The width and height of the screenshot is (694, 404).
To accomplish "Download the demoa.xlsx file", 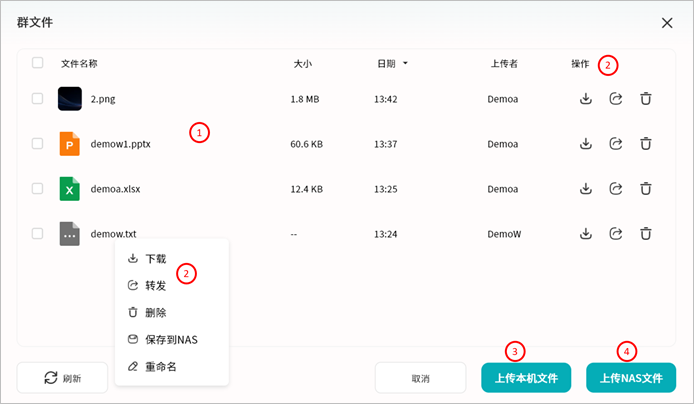I will coord(586,189).
